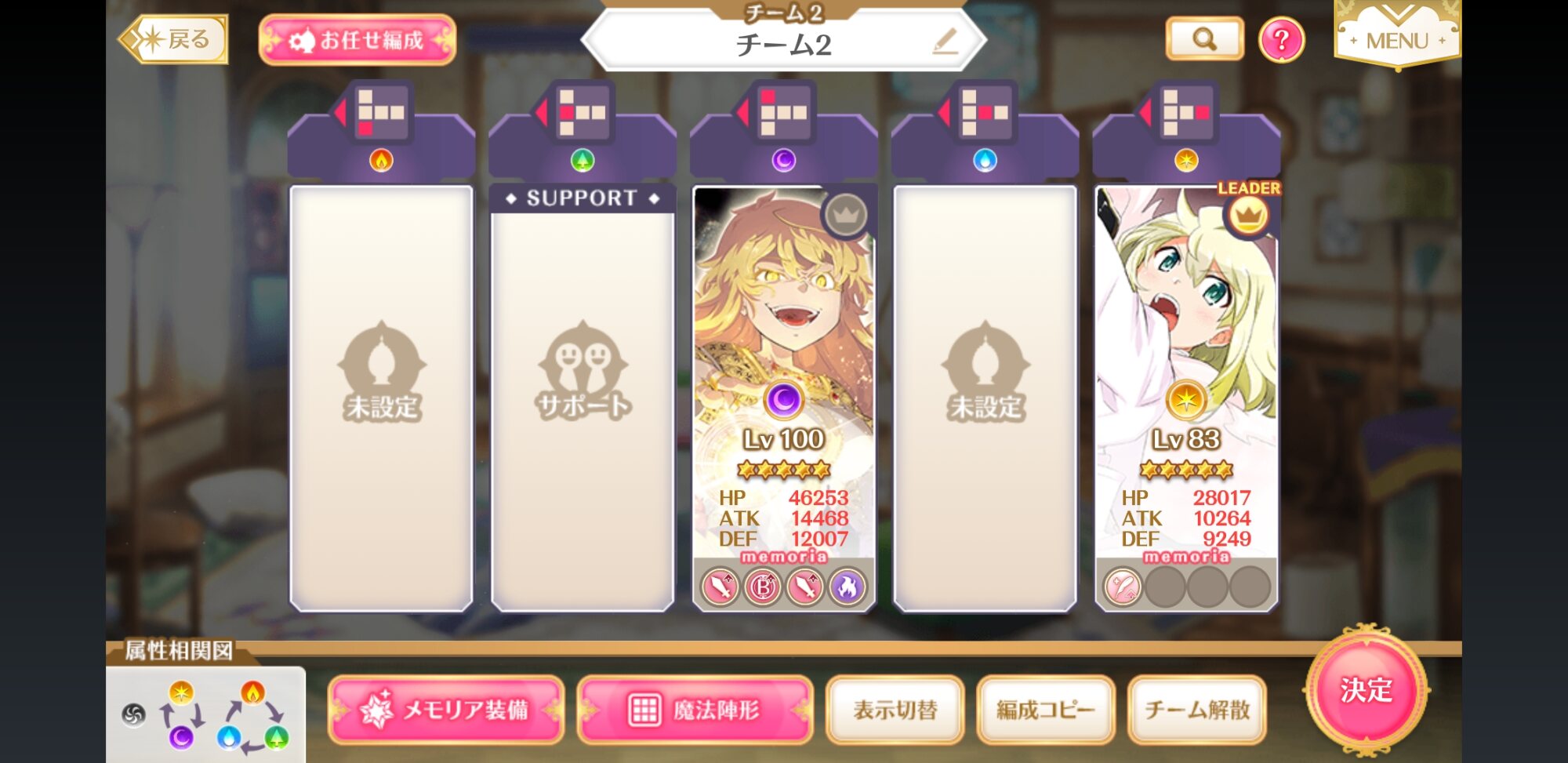The image size is (1568, 763).
Task: Go back with the 戻る button
Action: [x=173, y=39]
